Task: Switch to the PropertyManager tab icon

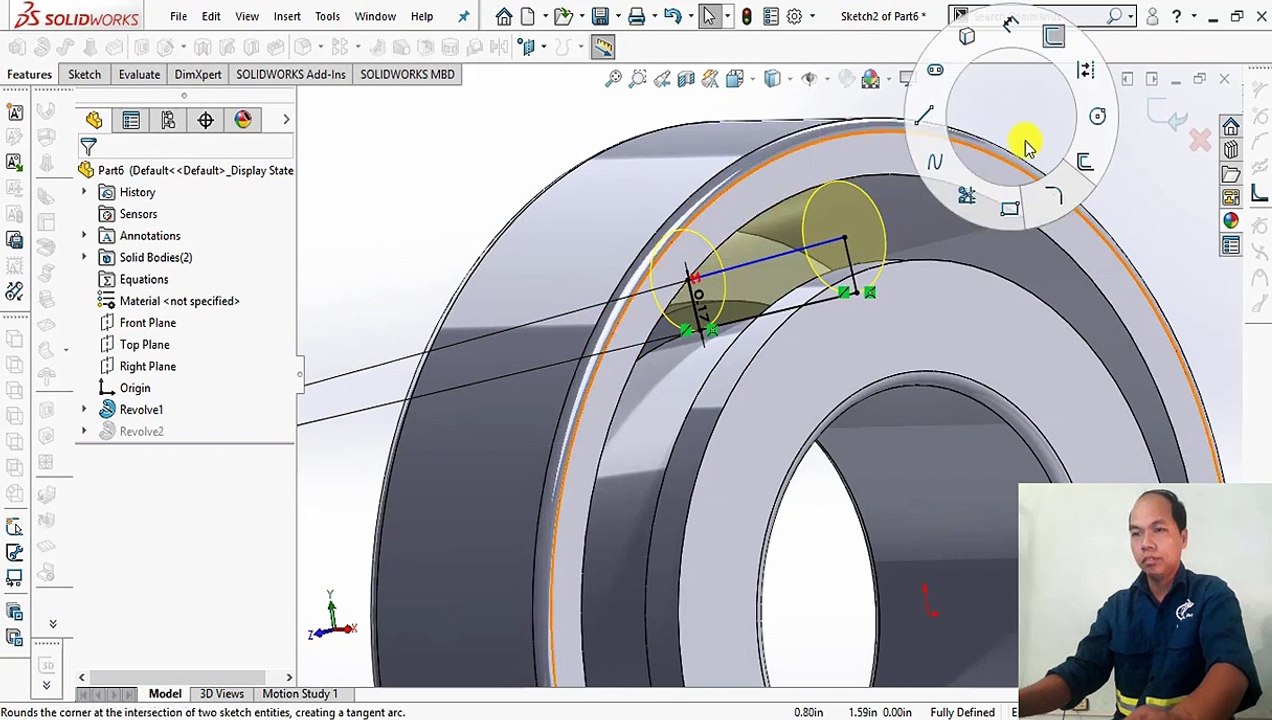Action: pos(131,120)
